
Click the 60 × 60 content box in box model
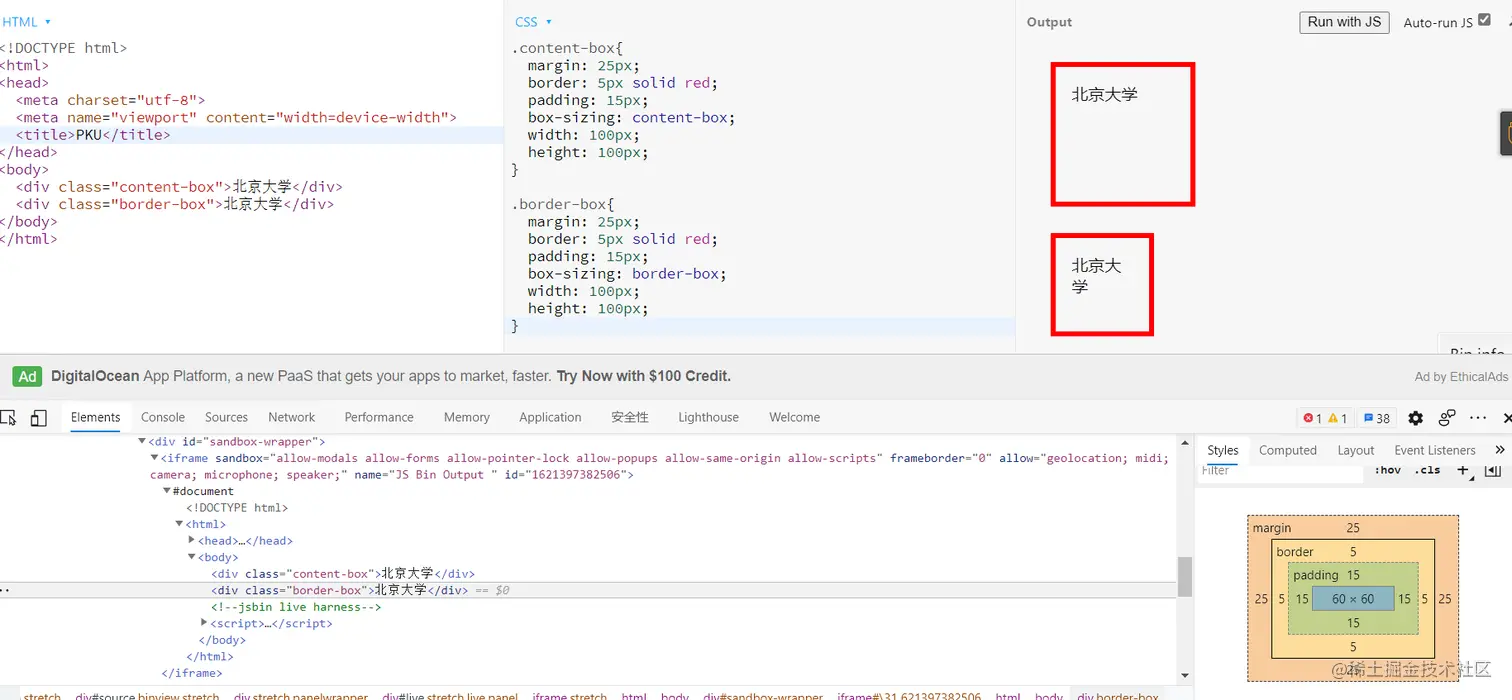click(1353, 599)
